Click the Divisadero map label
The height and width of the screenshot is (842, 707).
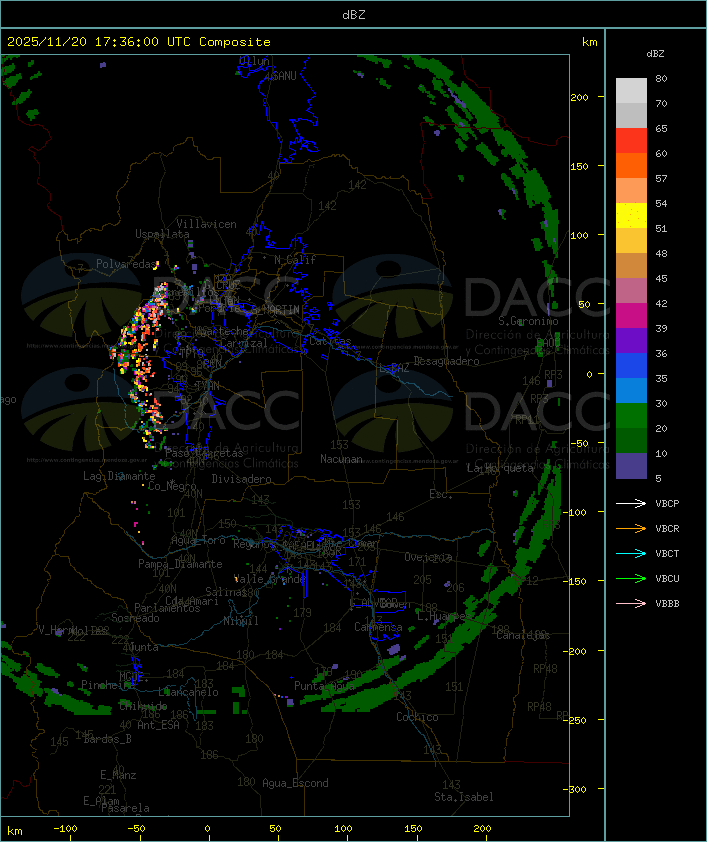point(241,479)
